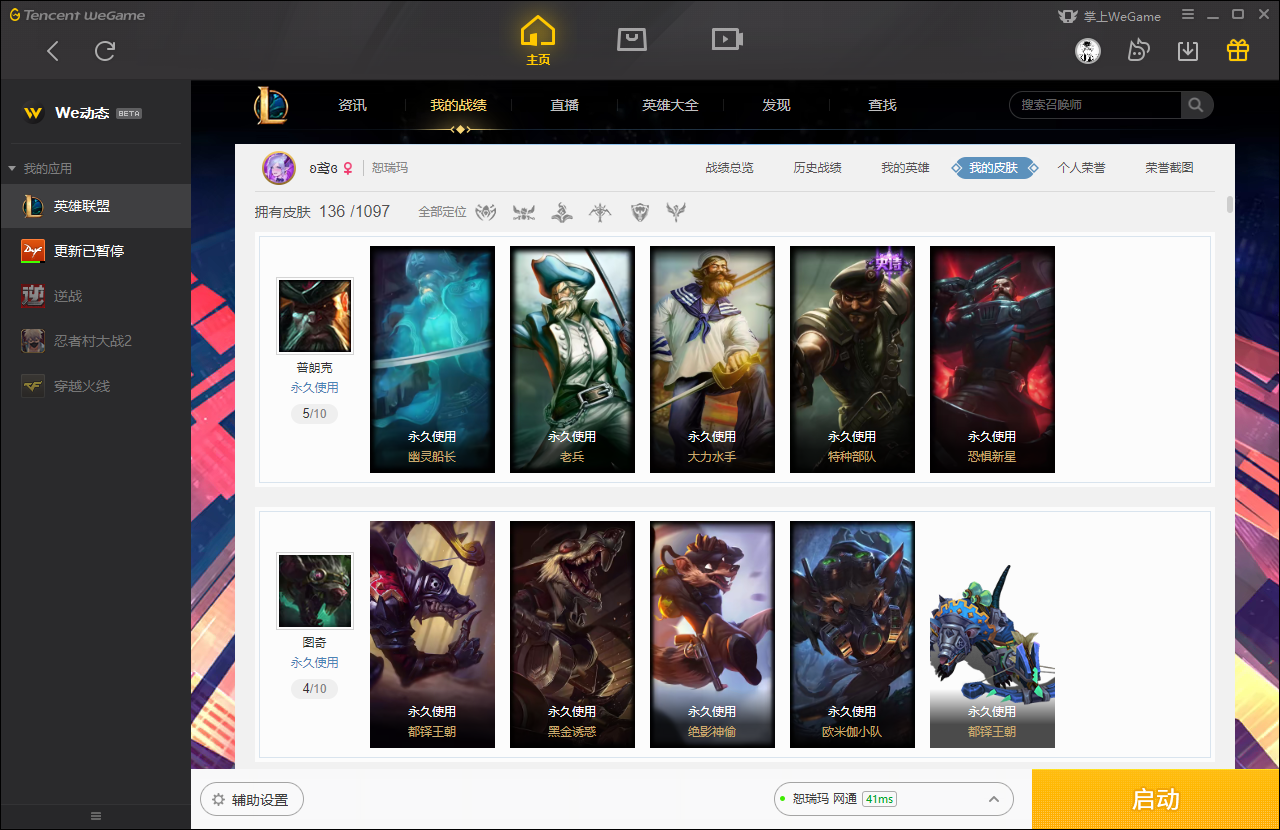
Task: Click the summoner profile avatar
Action: coord(279,168)
